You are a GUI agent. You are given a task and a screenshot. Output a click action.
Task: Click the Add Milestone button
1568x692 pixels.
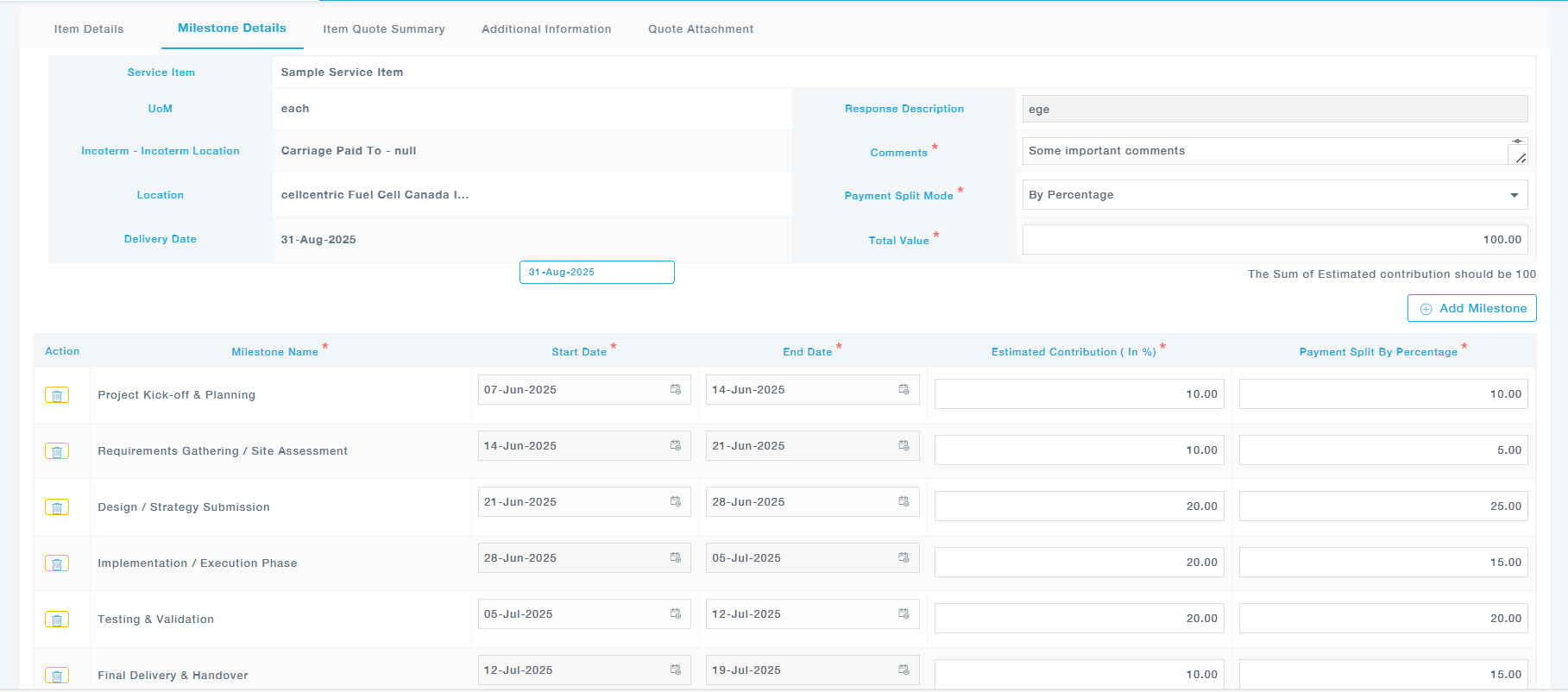click(1471, 308)
